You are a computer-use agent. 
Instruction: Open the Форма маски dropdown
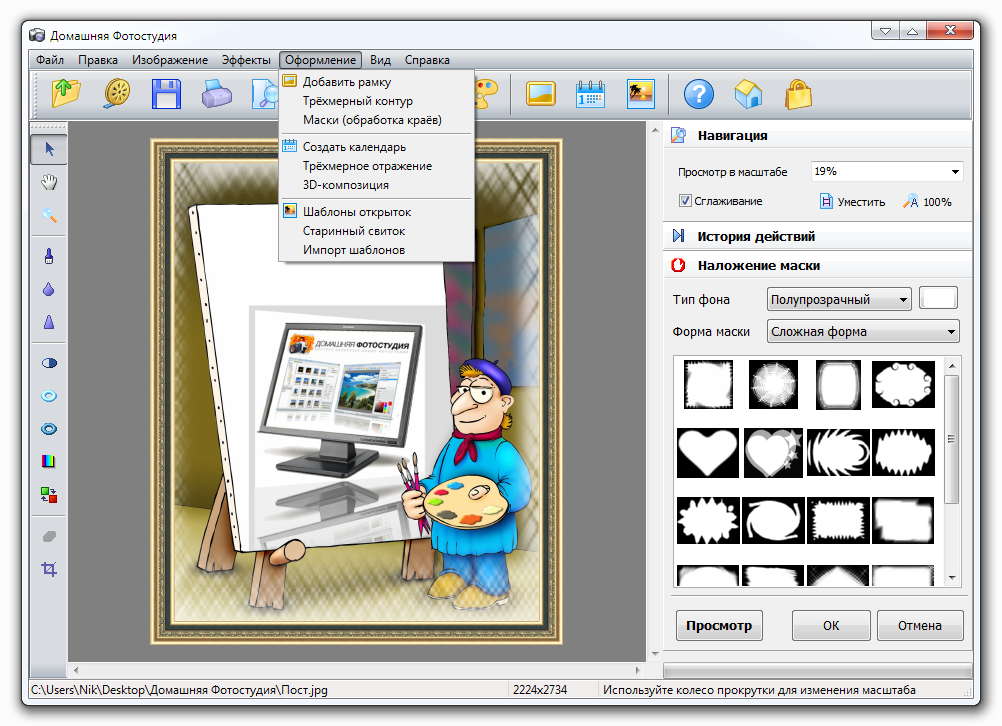(x=862, y=331)
